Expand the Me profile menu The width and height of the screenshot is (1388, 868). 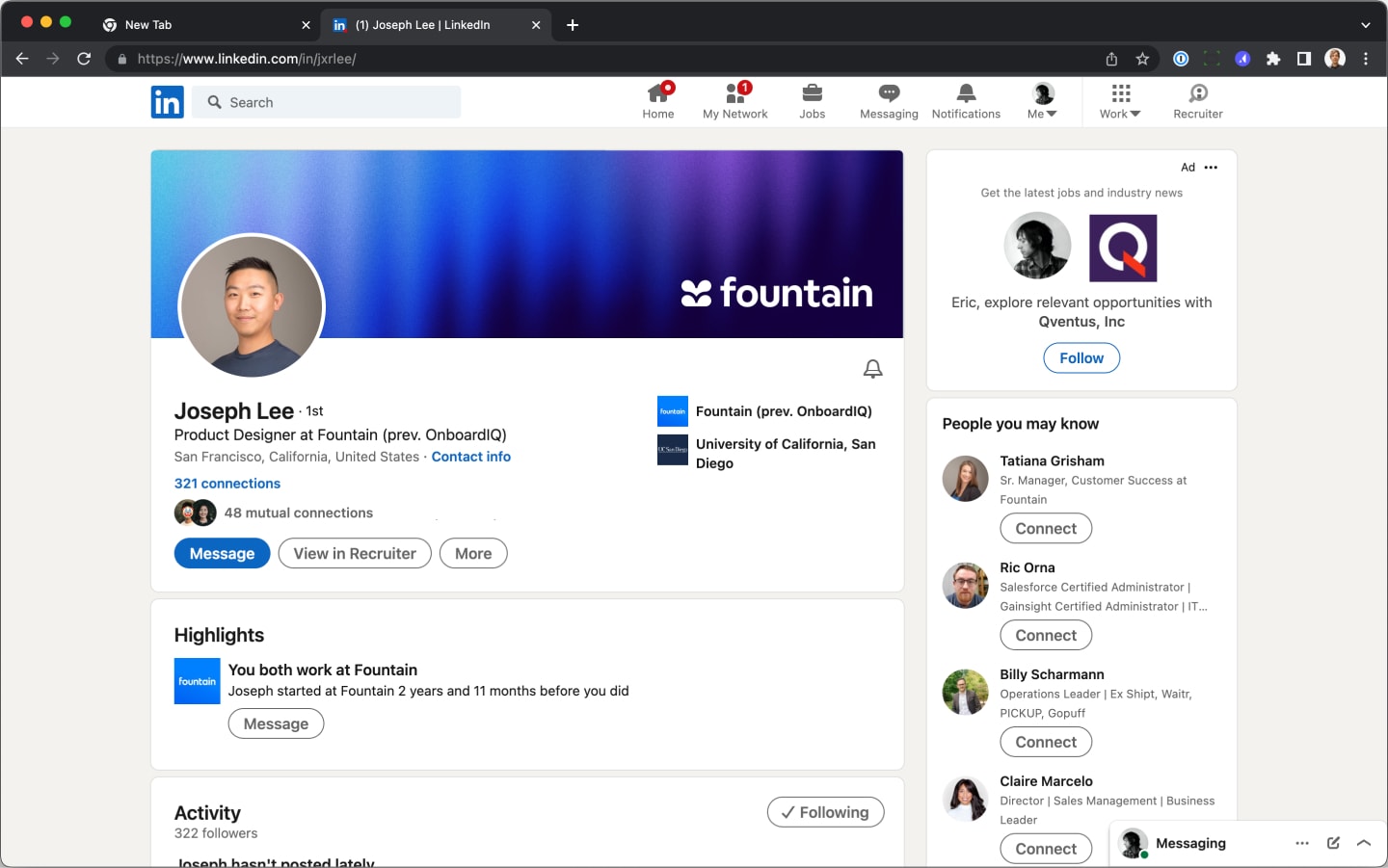click(1042, 101)
